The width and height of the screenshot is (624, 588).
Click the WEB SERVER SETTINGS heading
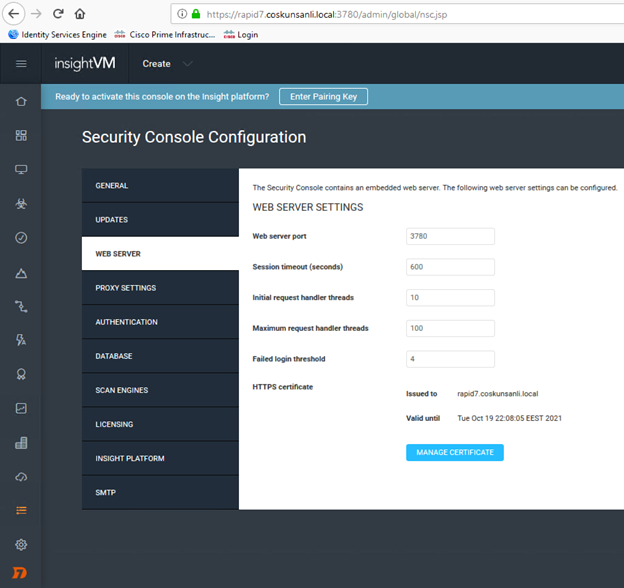pos(308,207)
